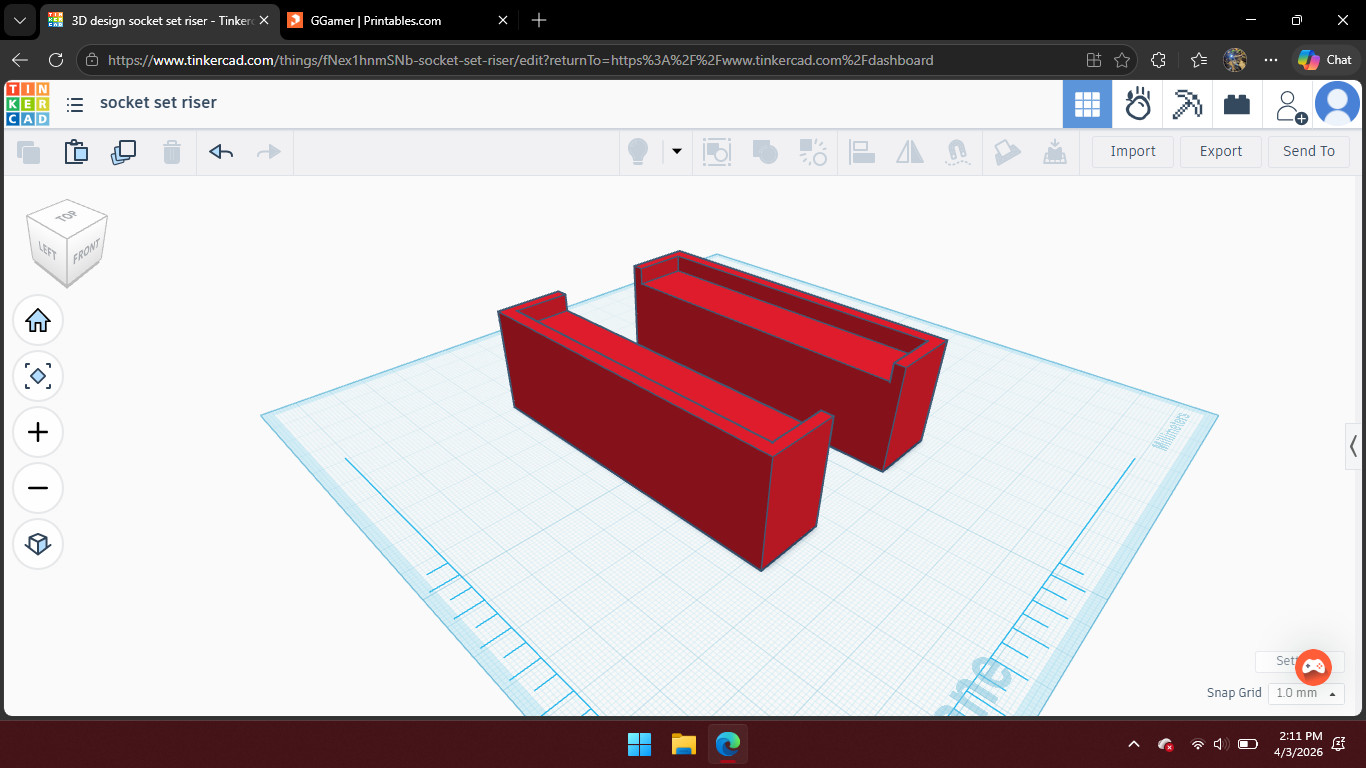Ungroup shapes with the Ungroup icon

pos(812,152)
